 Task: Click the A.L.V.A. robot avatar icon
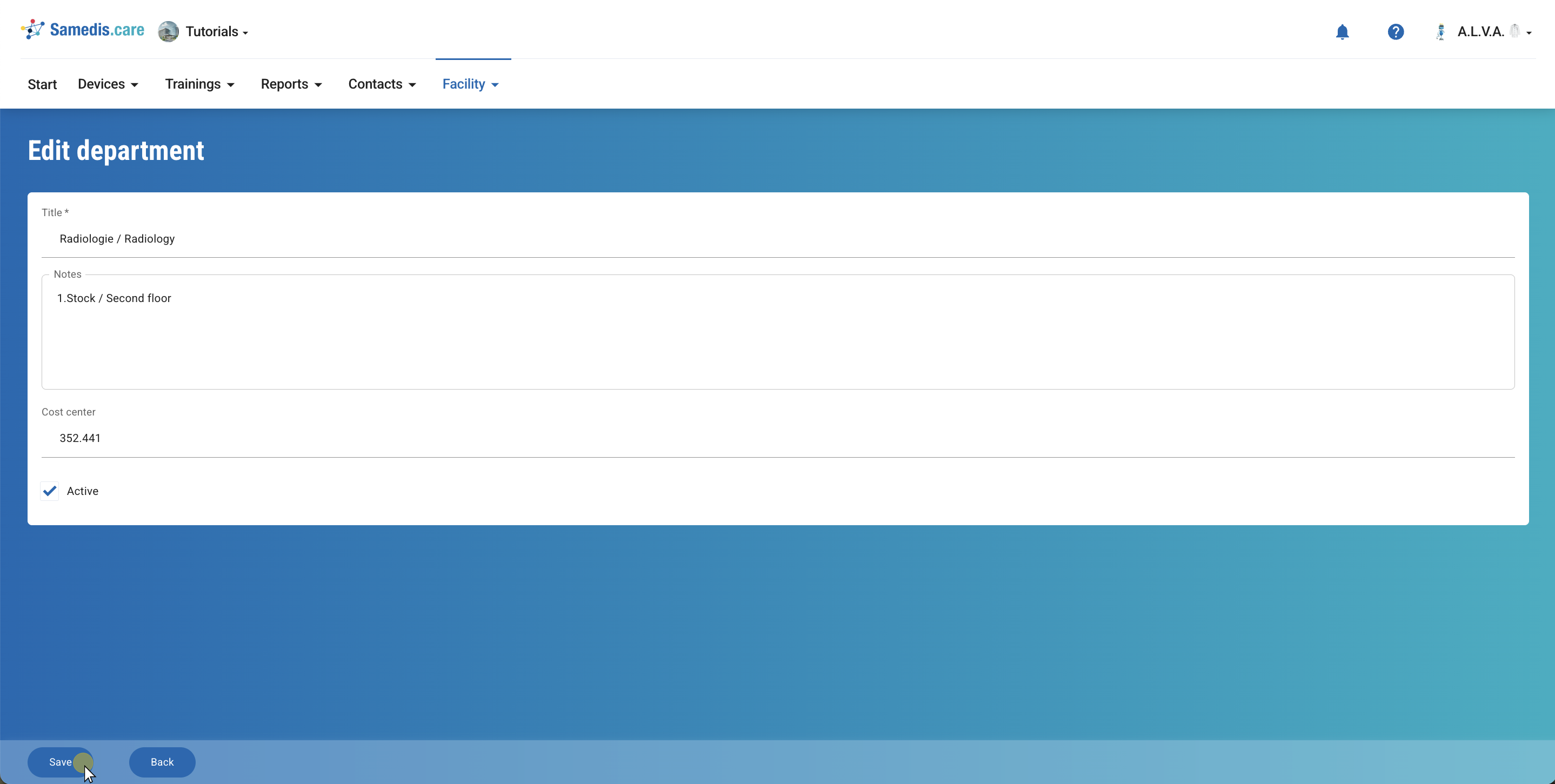click(1440, 31)
